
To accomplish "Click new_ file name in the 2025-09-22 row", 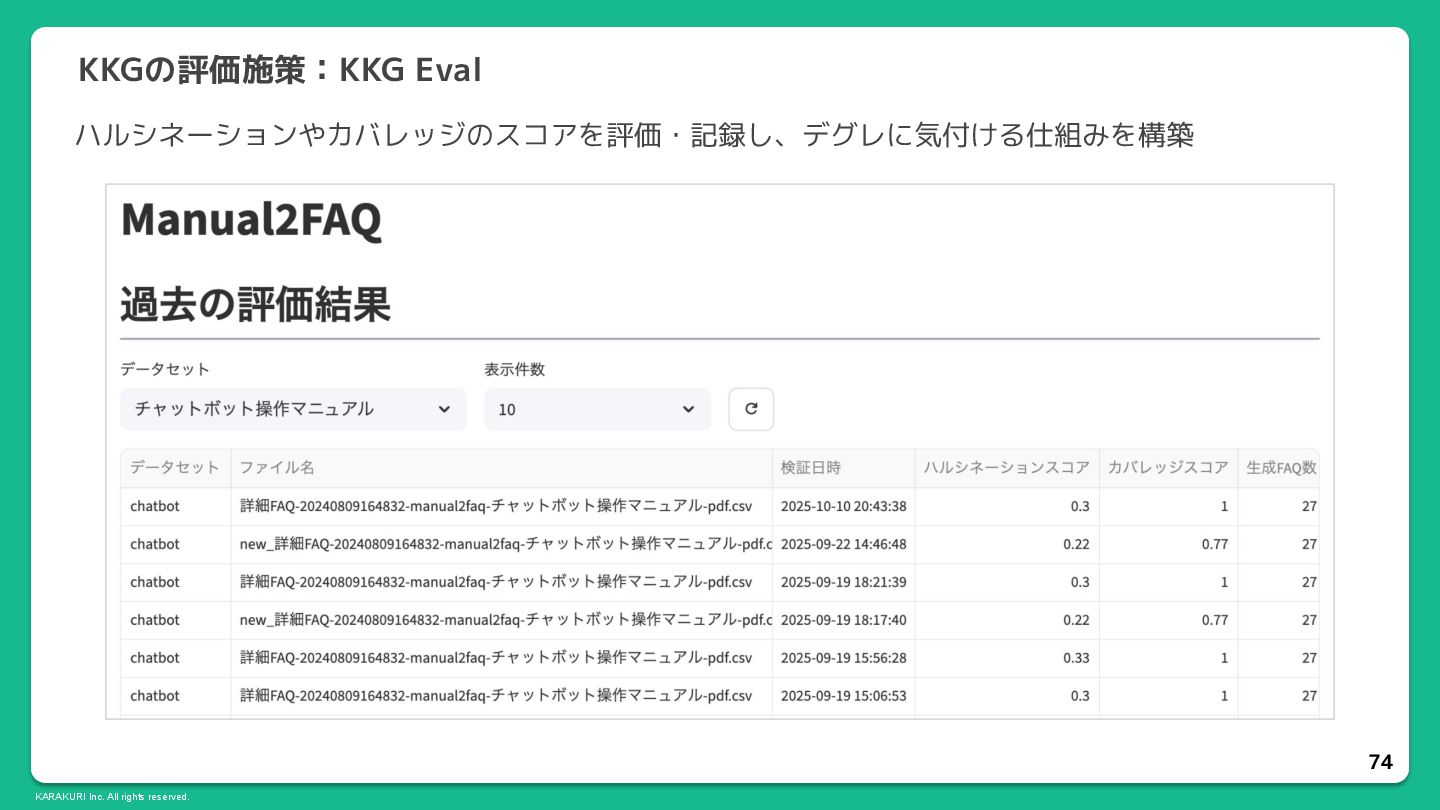I will coord(501,544).
